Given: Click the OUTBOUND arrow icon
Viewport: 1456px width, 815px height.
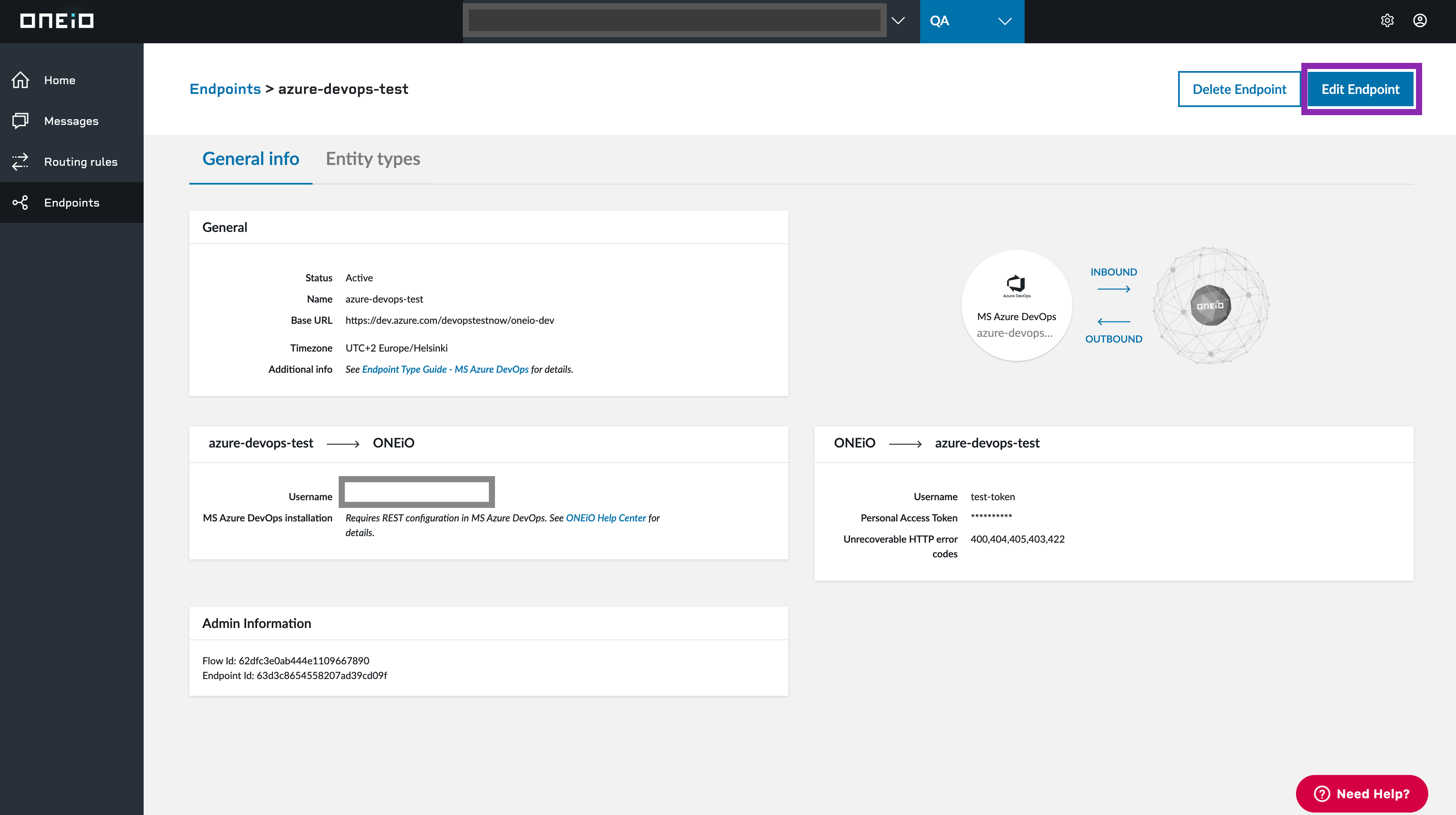Looking at the screenshot, I should [1114, 321].
